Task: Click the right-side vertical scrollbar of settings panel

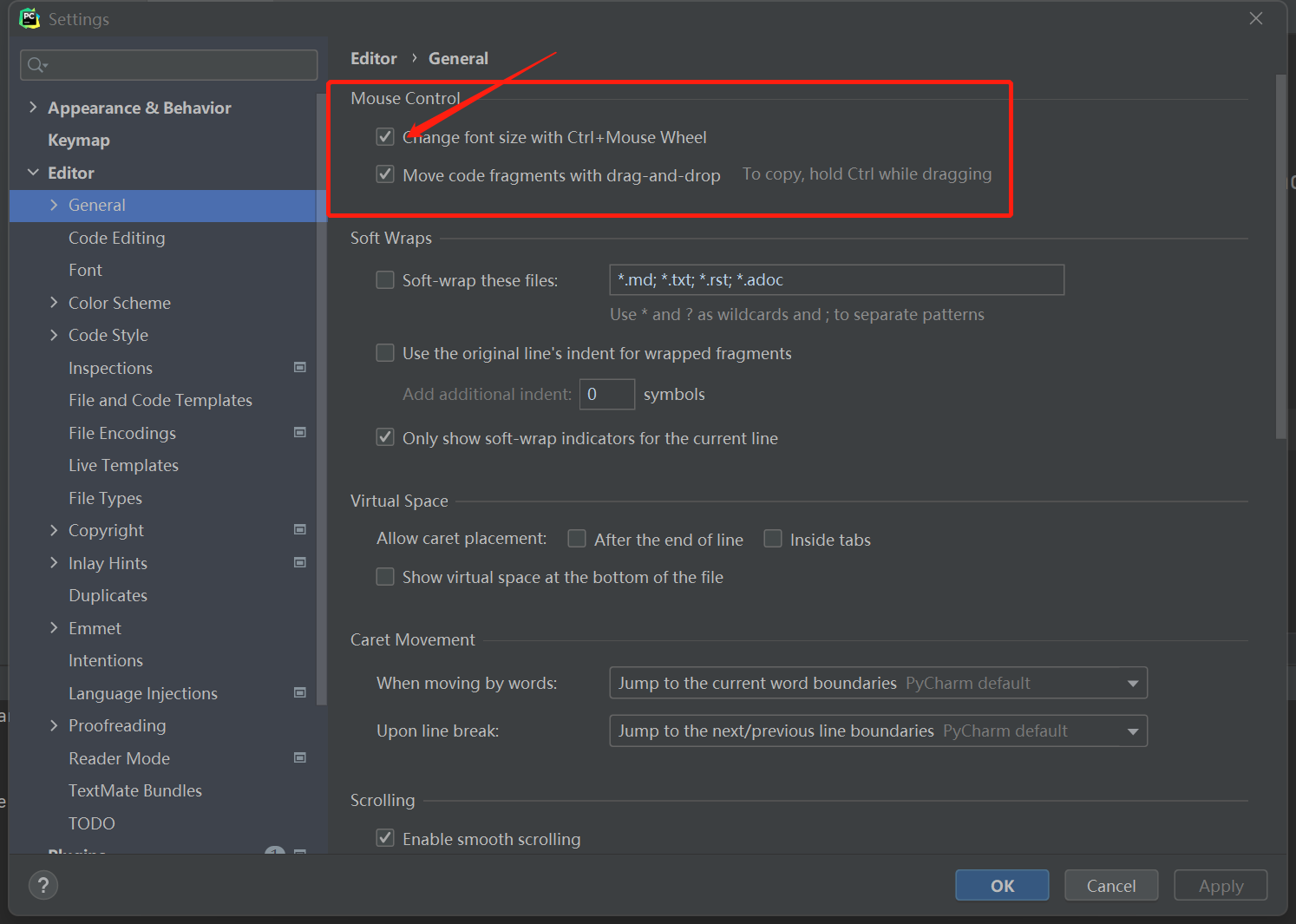Action: point(1280,260)
